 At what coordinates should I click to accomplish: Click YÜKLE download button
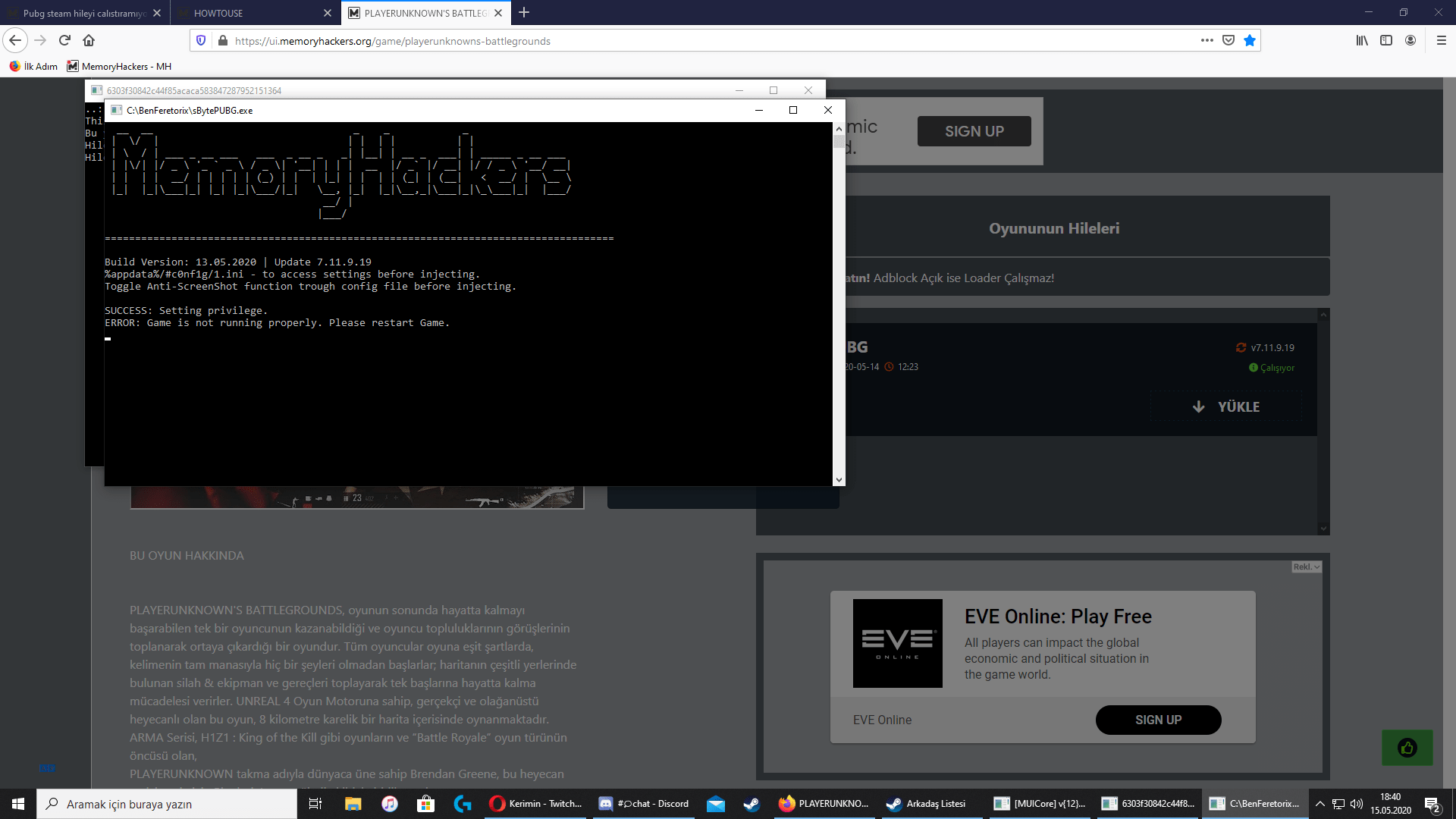coord(1226,406)
